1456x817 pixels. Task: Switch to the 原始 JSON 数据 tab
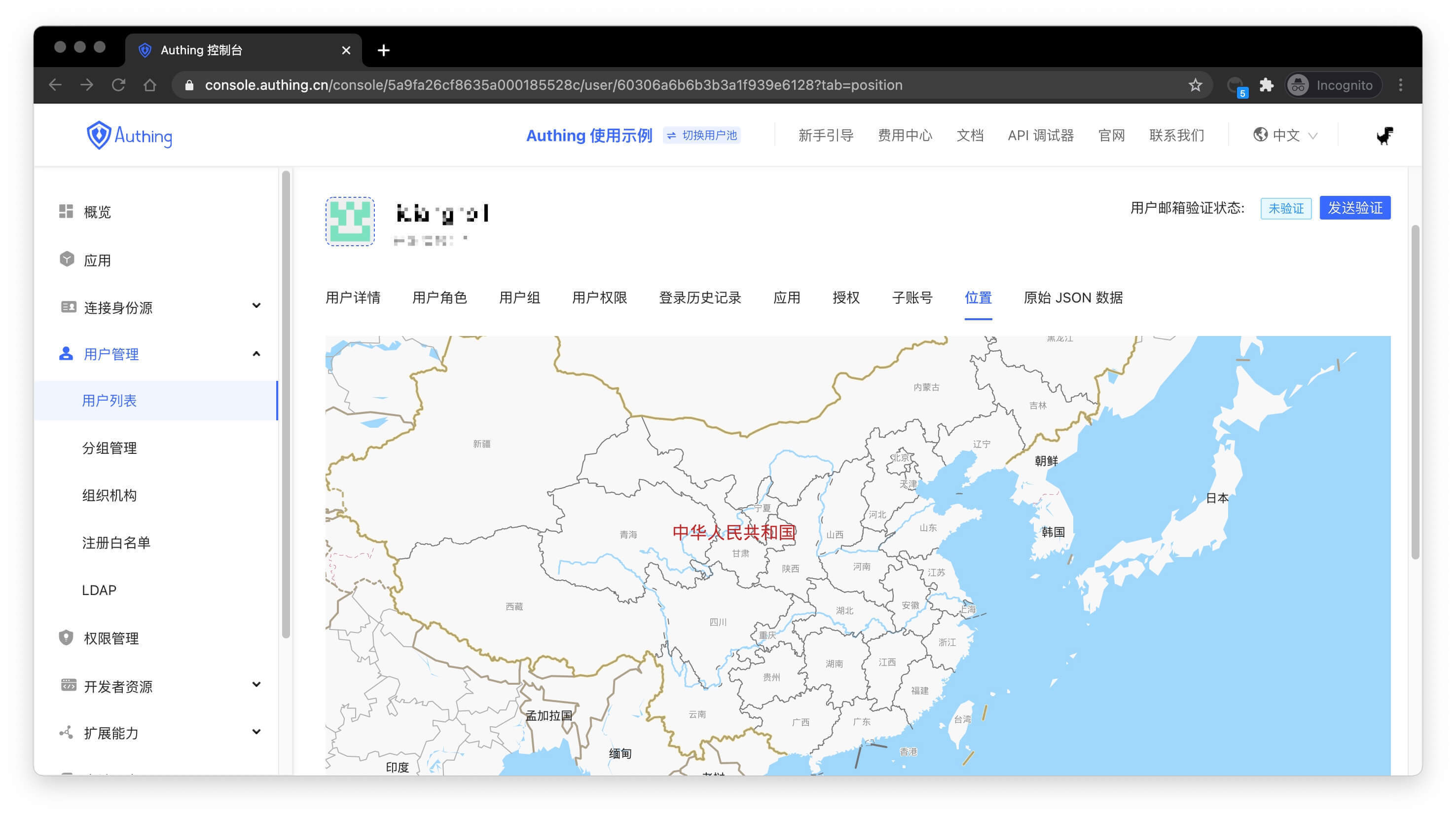click(1072, 298)
